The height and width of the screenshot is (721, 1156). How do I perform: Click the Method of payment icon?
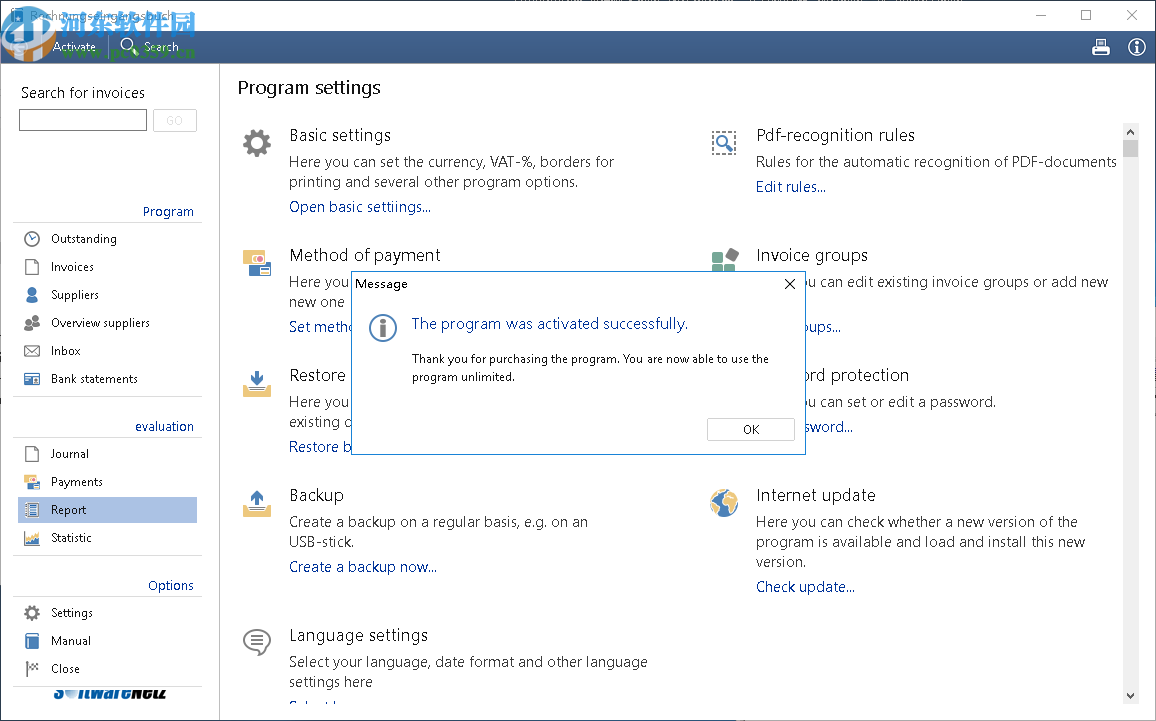pos(257,263)
